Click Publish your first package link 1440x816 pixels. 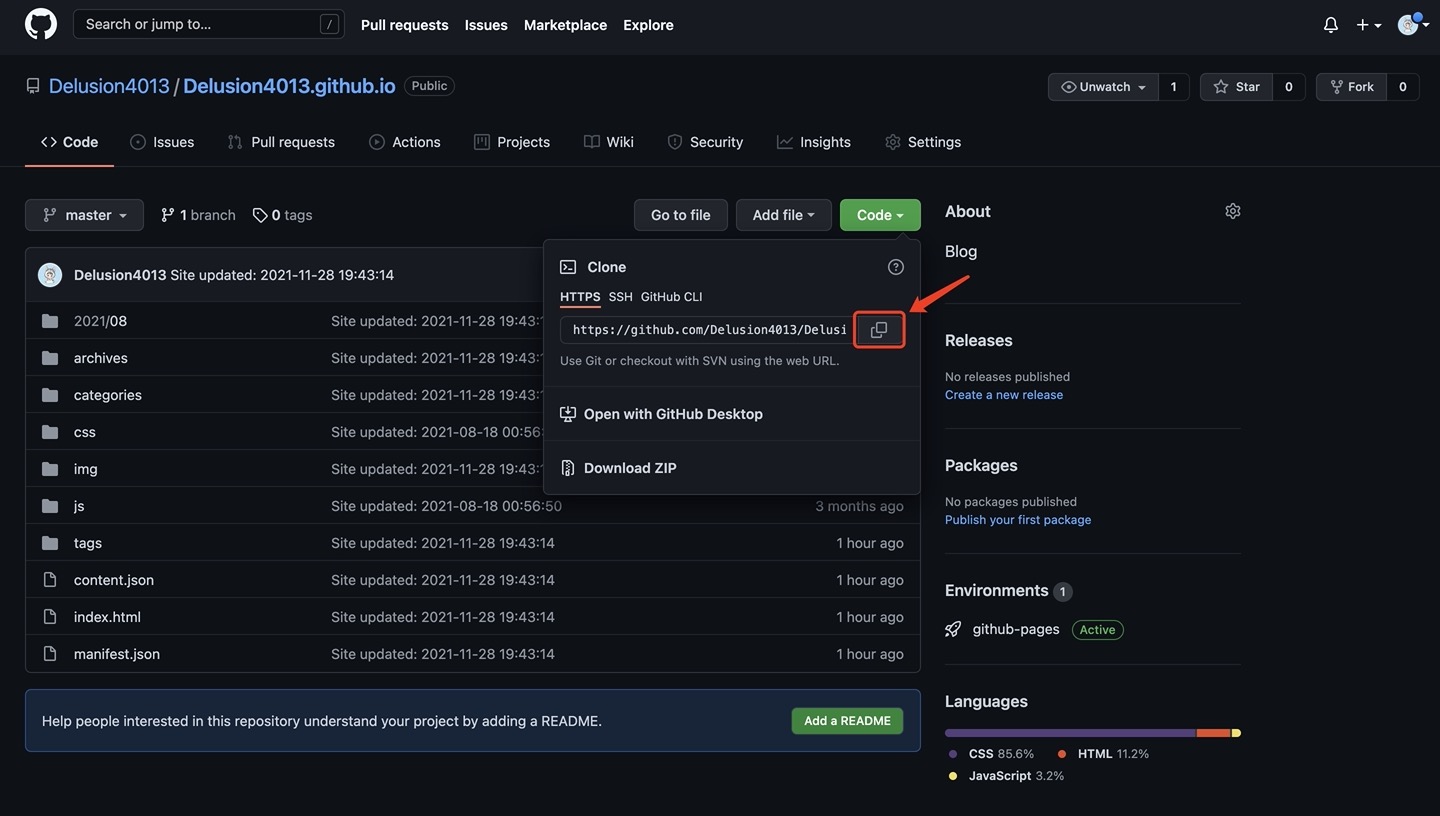[x=1018, y=520]
